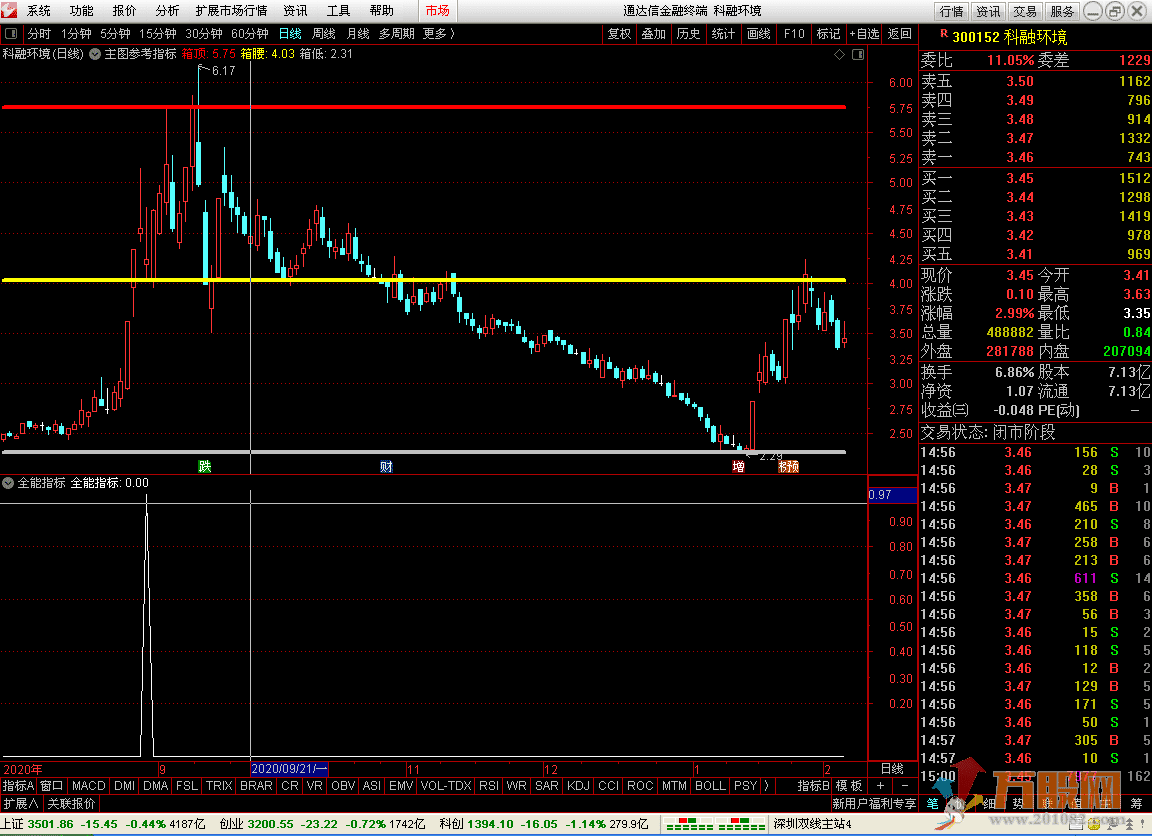Toggle the right info panel icon
The width and height of the screenshot is (1152, 836).
coord(857,54)
